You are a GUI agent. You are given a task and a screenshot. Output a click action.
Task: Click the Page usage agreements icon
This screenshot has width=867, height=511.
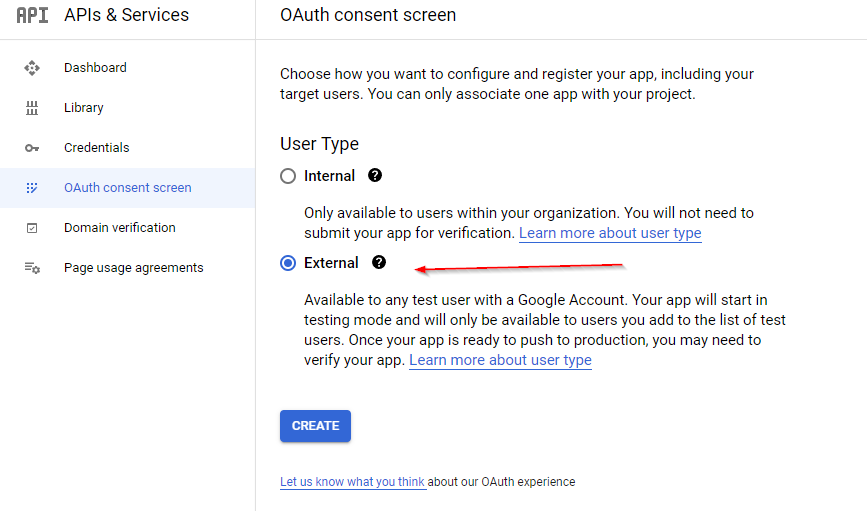pyautogui.click(x=32, y=268)
